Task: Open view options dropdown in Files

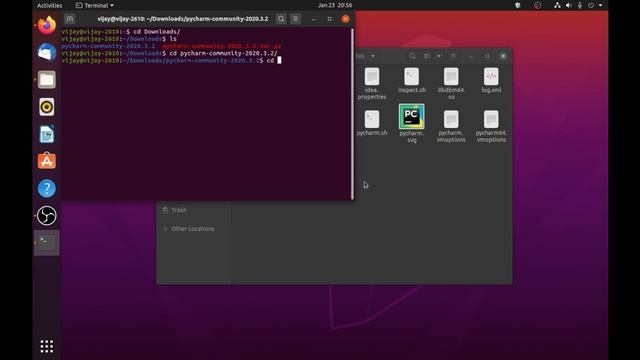Action: [x=439, y=56]
